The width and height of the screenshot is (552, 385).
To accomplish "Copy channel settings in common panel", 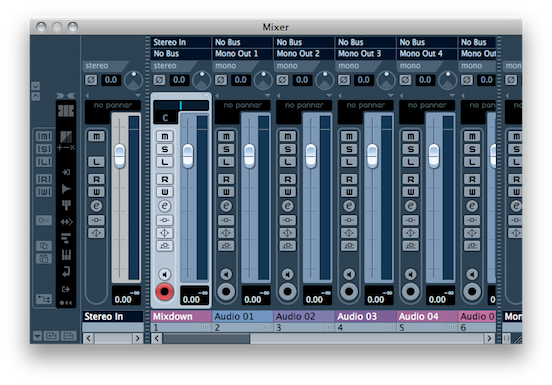I will 44,246.
